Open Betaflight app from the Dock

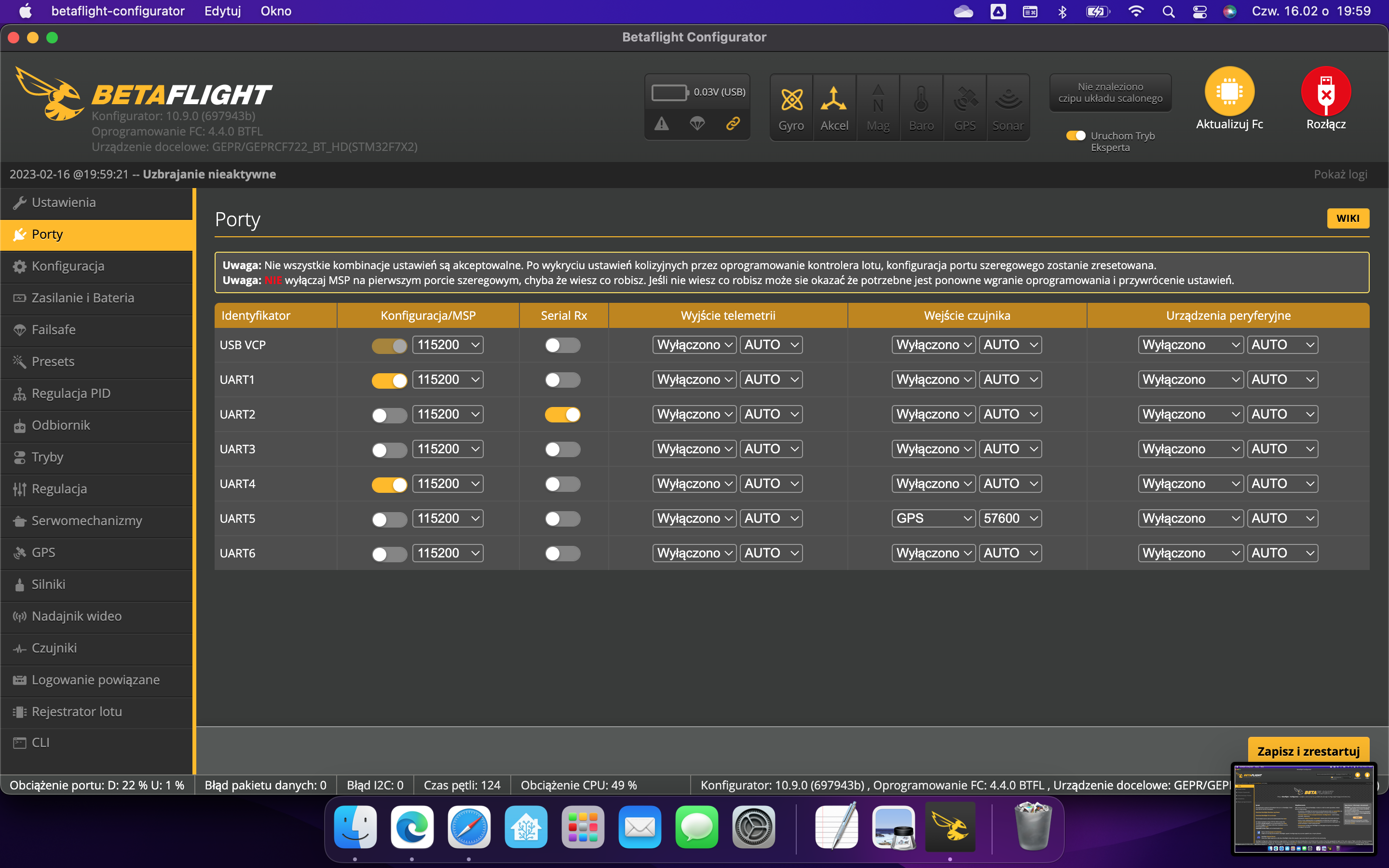click(950, 827)
